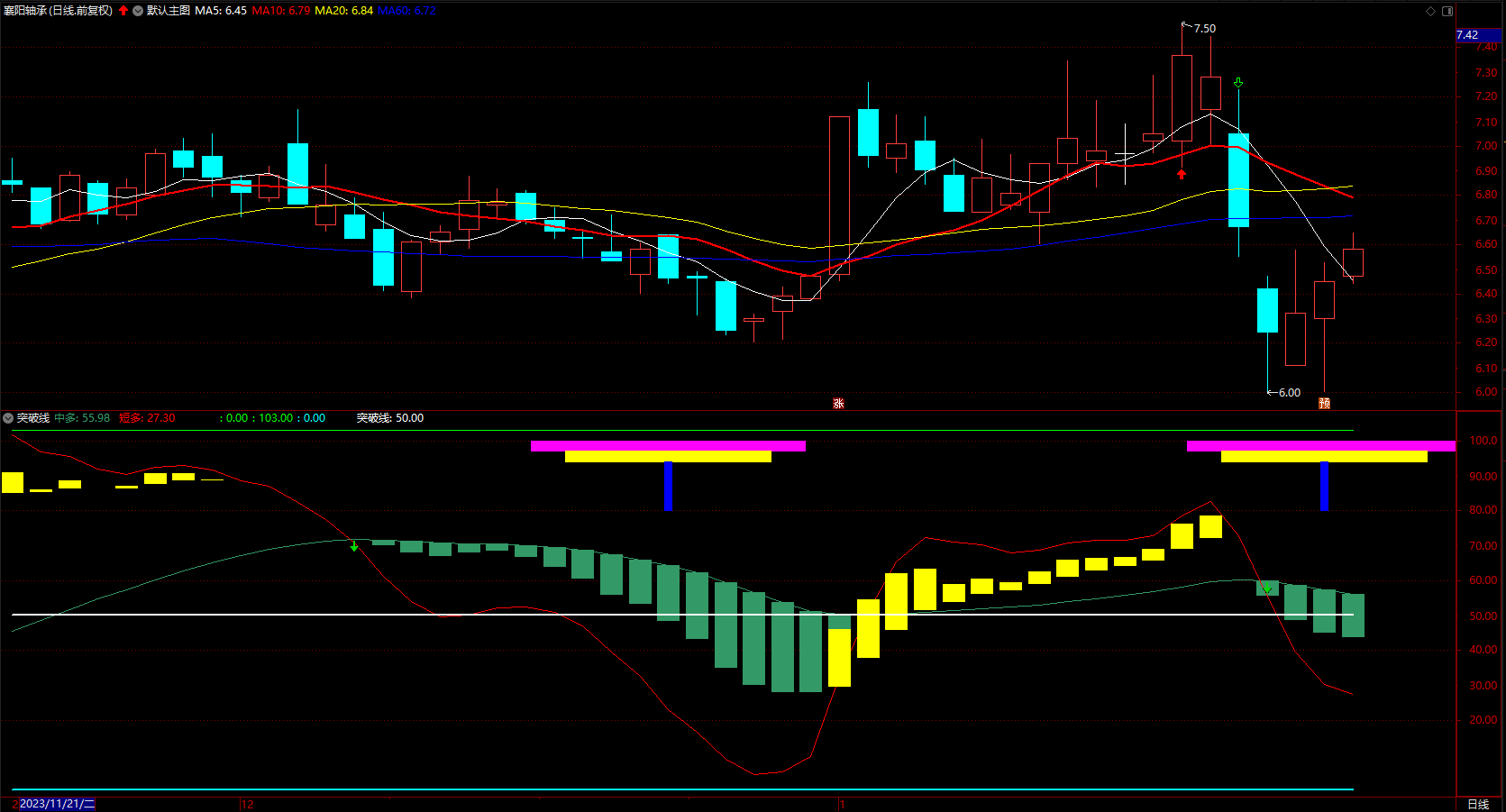Click the green arrow on the first green indicator bar
The image size is (1506, 812).
[x=354, y=546]
